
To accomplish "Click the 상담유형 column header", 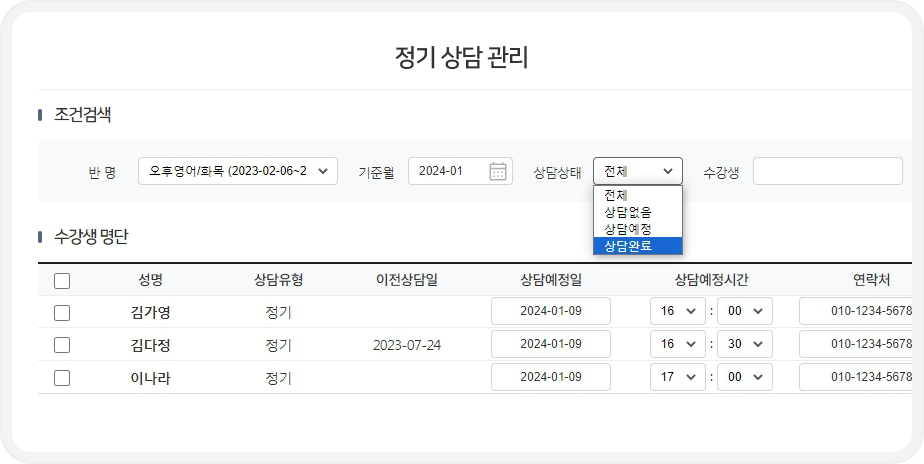I will 278,281.
